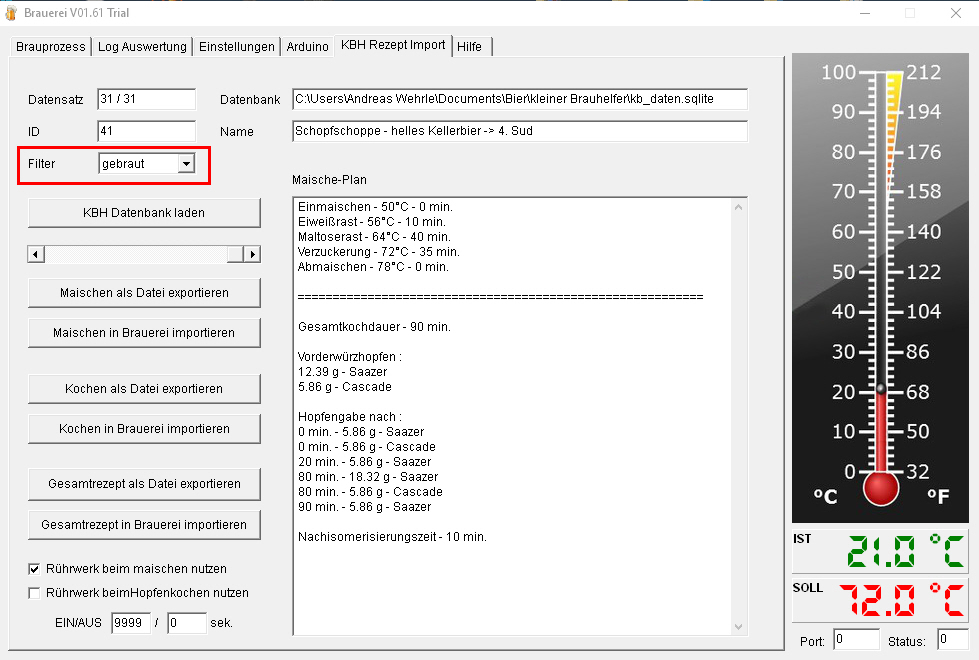
Task: Click the left arrow of record scrollbar
Action: point(36,254)
